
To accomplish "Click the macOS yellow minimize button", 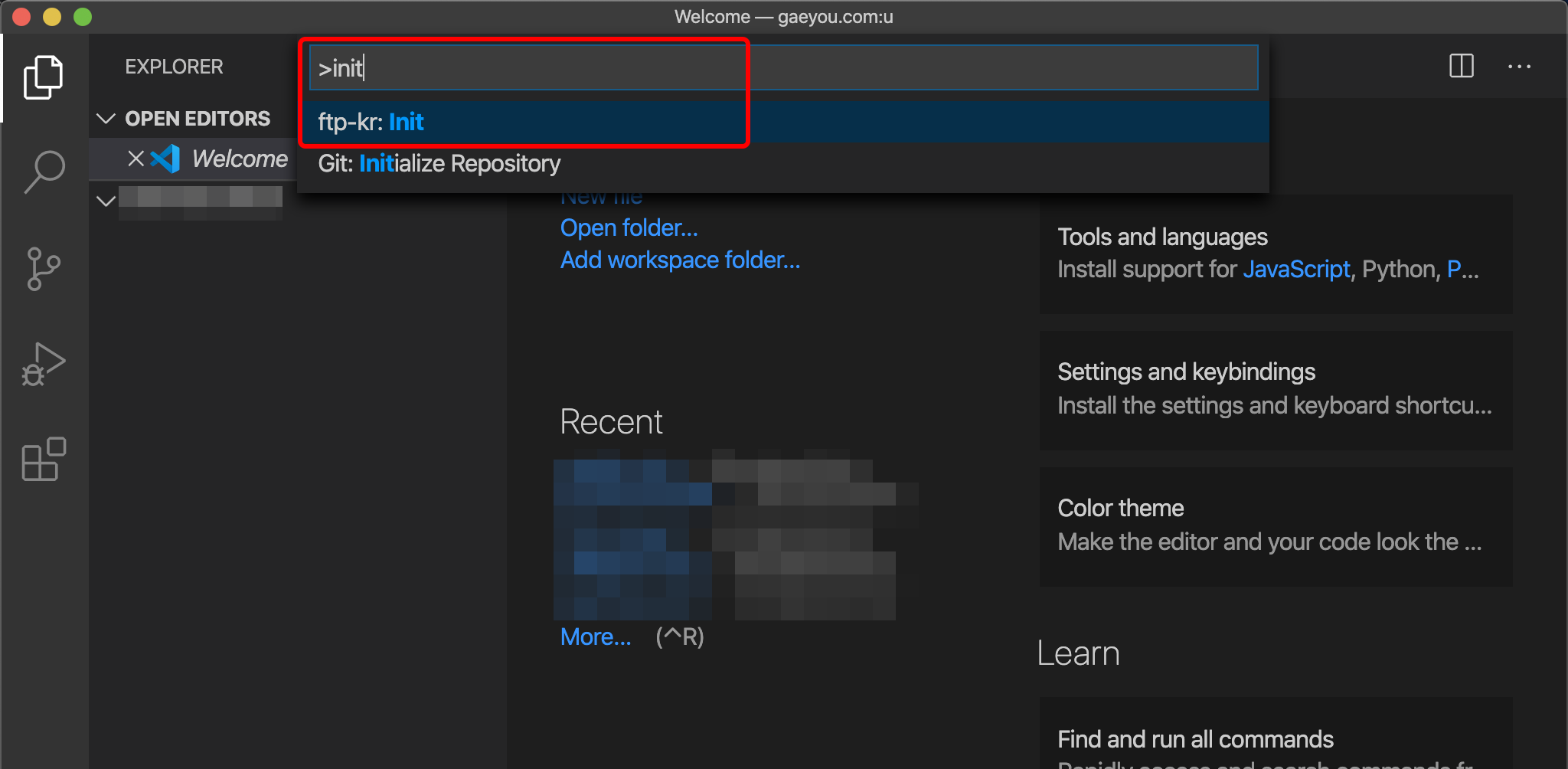I will tap(52, 17).
